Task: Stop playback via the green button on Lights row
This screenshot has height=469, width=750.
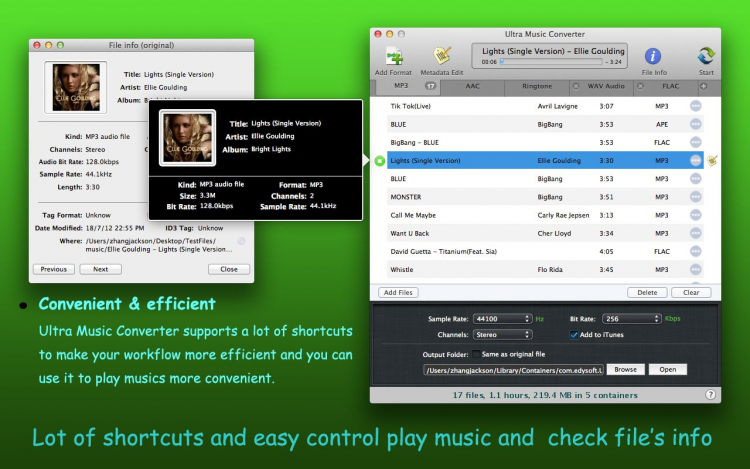Action: [379, 161]
